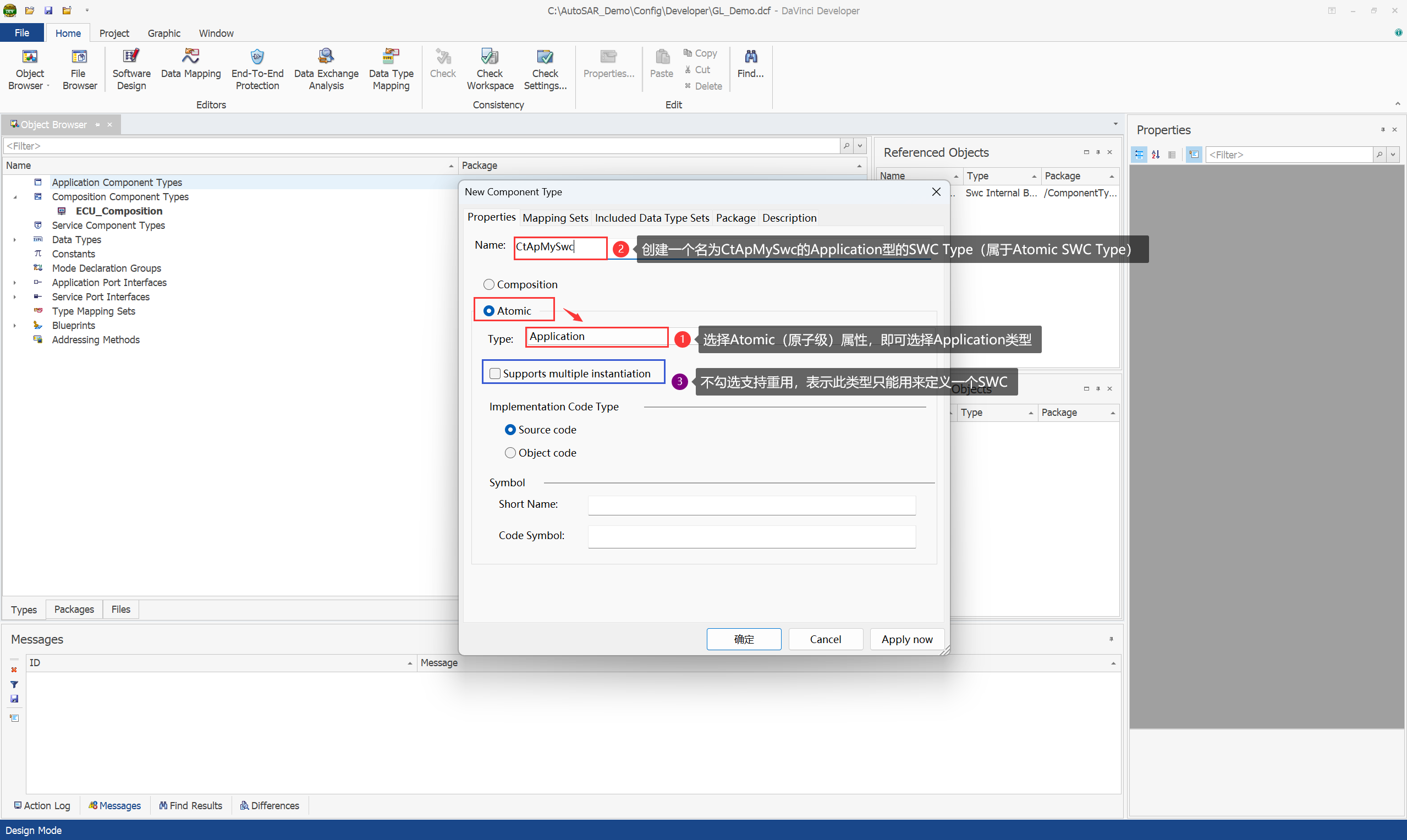Choose Object code implementation type
Screen dimensions: 1407x840
pyautogui.click(x=510, y=453)
